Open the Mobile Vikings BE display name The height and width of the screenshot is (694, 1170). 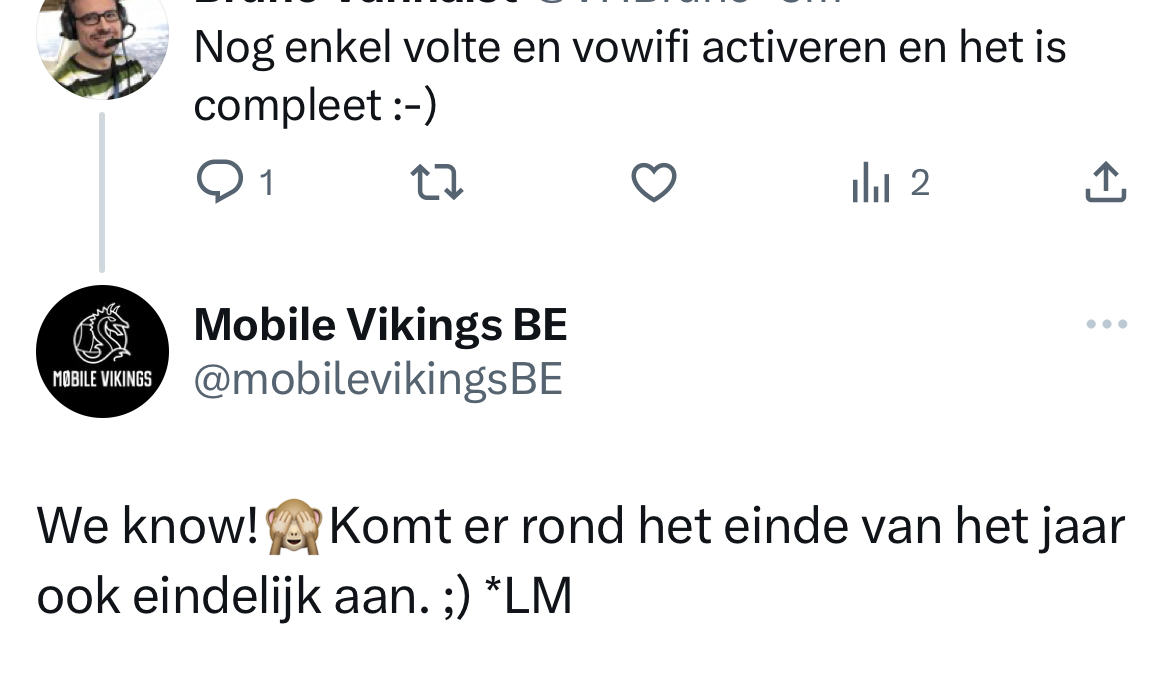coord(380,324)
